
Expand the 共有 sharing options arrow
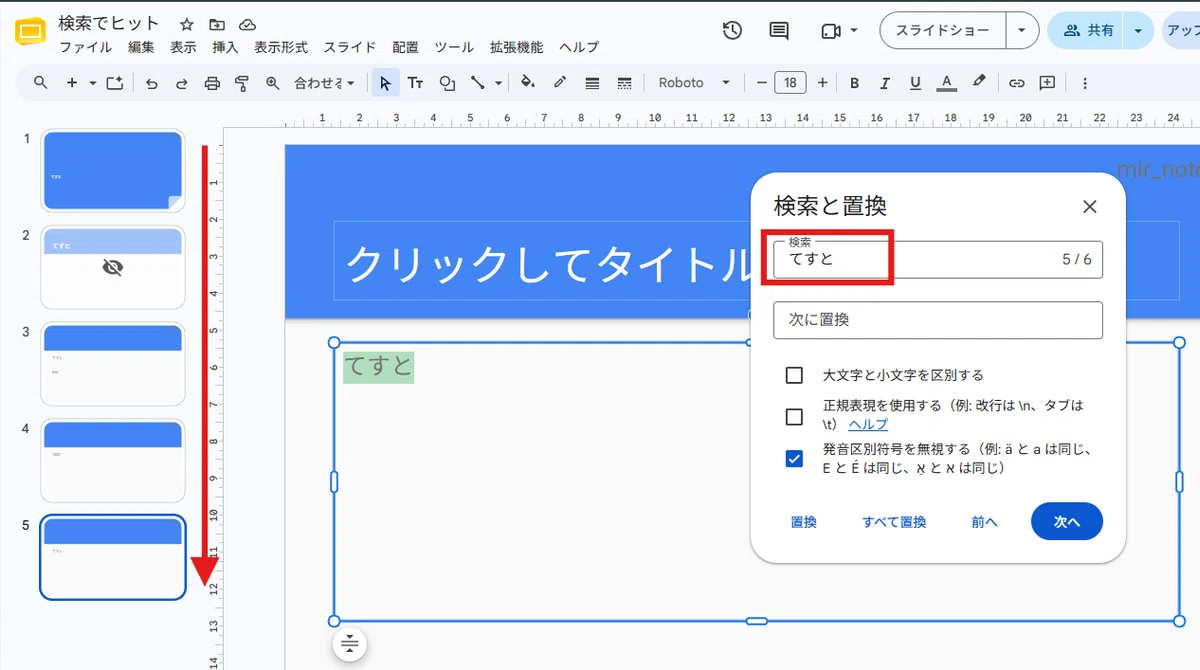[x=1138, y=30]
